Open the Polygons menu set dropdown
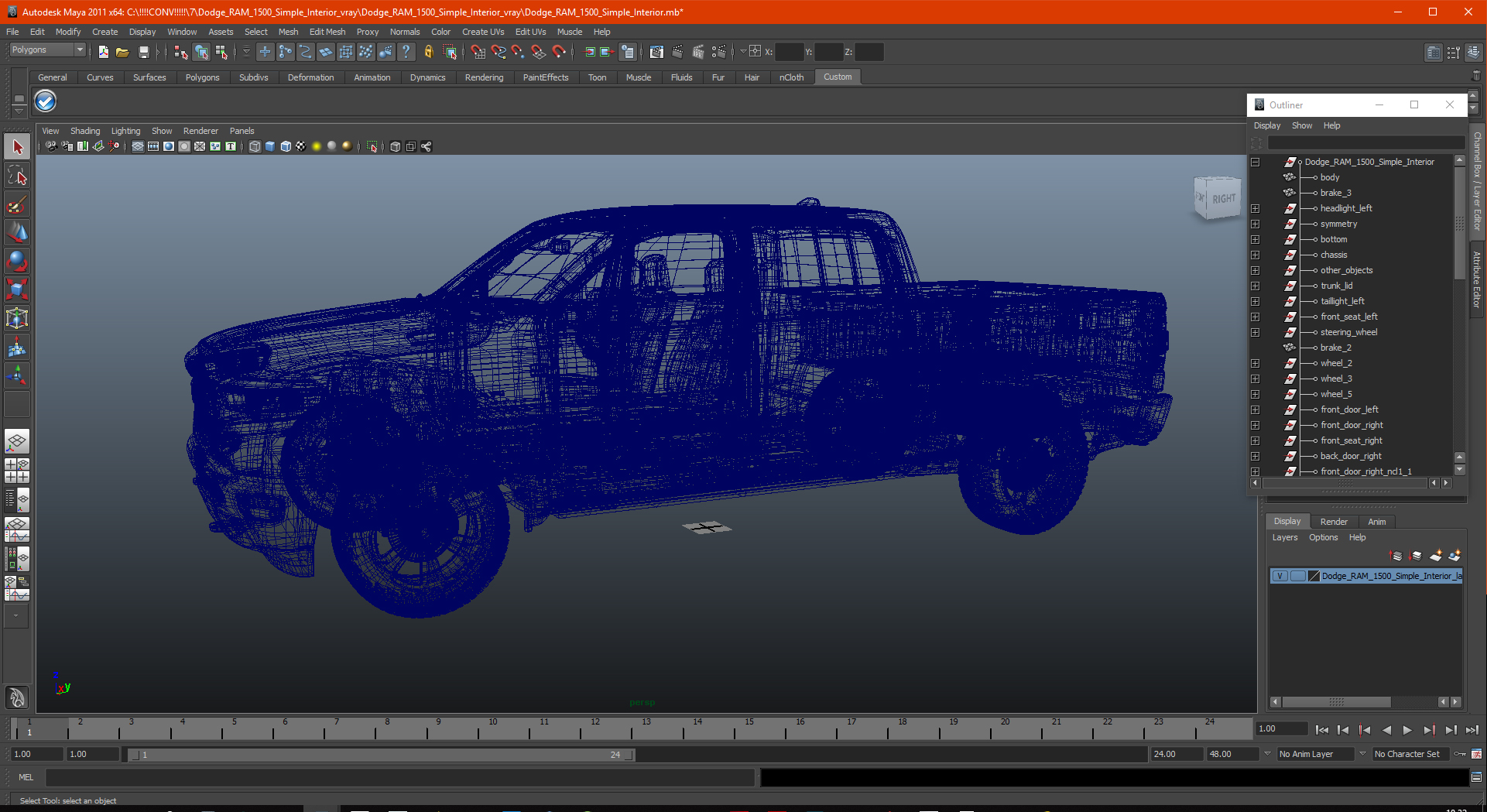Image resolution: width=1487 pixels, height=812 pixels. click(x=47, y=50)
